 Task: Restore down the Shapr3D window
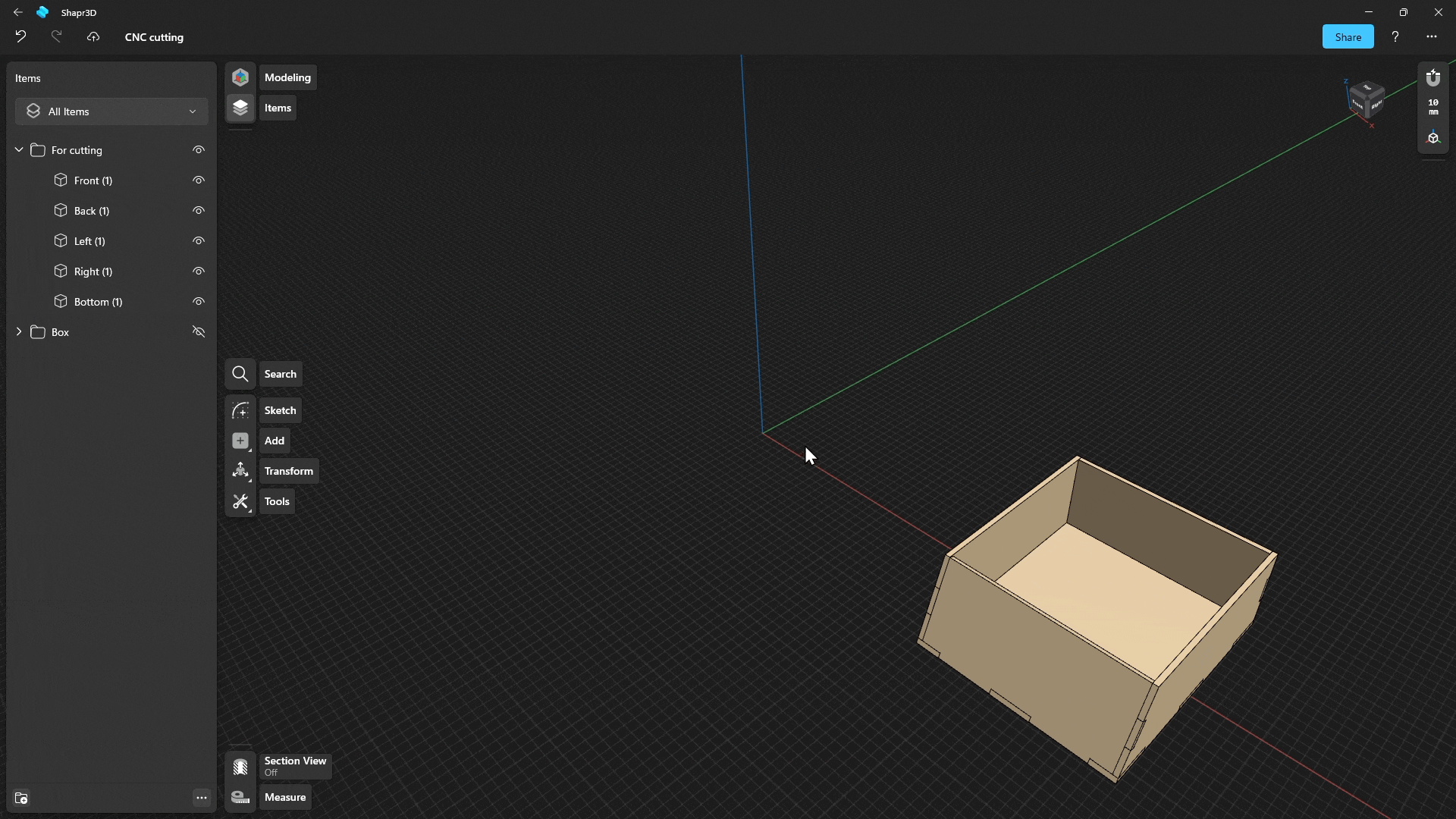point(1403,12)
